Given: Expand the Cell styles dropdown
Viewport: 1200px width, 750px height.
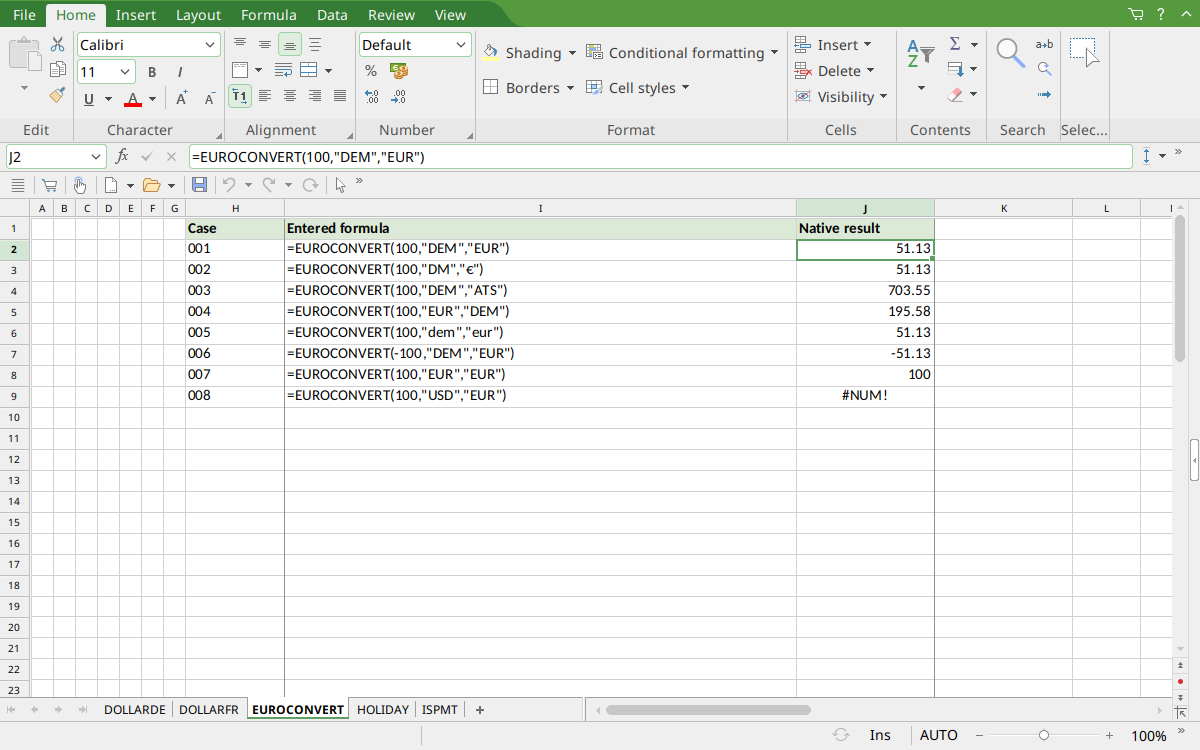Looking at the screenshot, I should (686, 88).
